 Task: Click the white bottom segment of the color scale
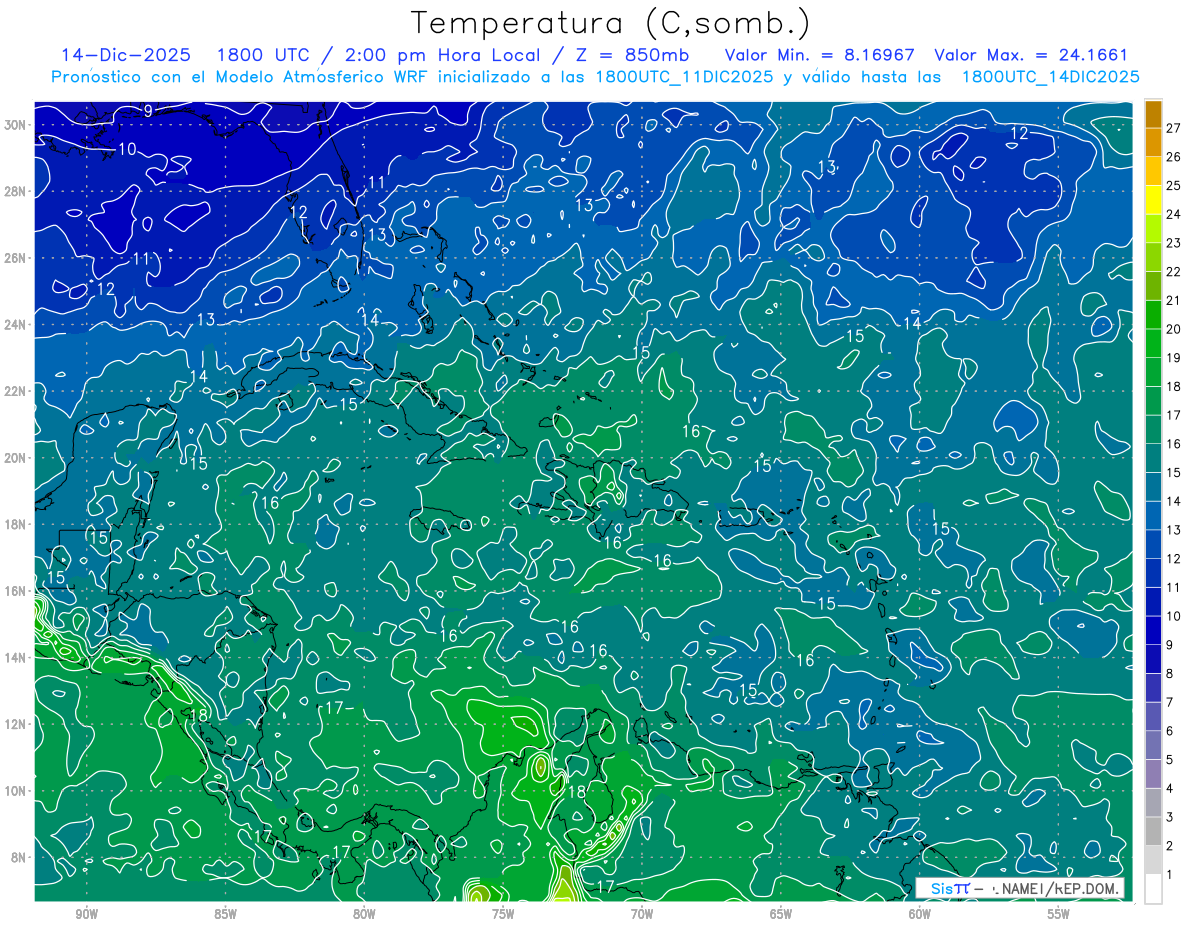tap(1153, 889)
